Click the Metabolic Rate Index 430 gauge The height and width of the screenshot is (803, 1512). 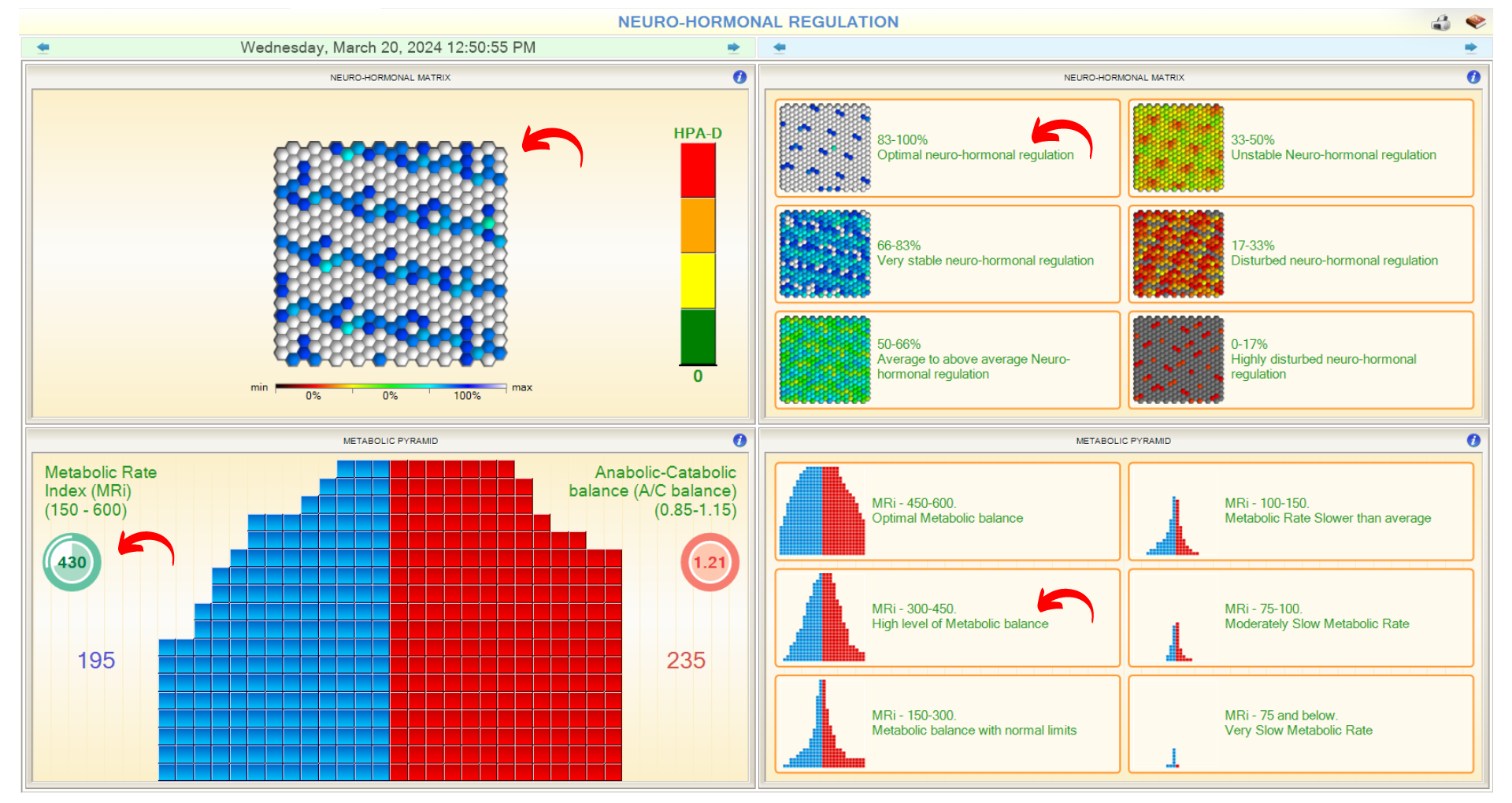coord(72,562)
